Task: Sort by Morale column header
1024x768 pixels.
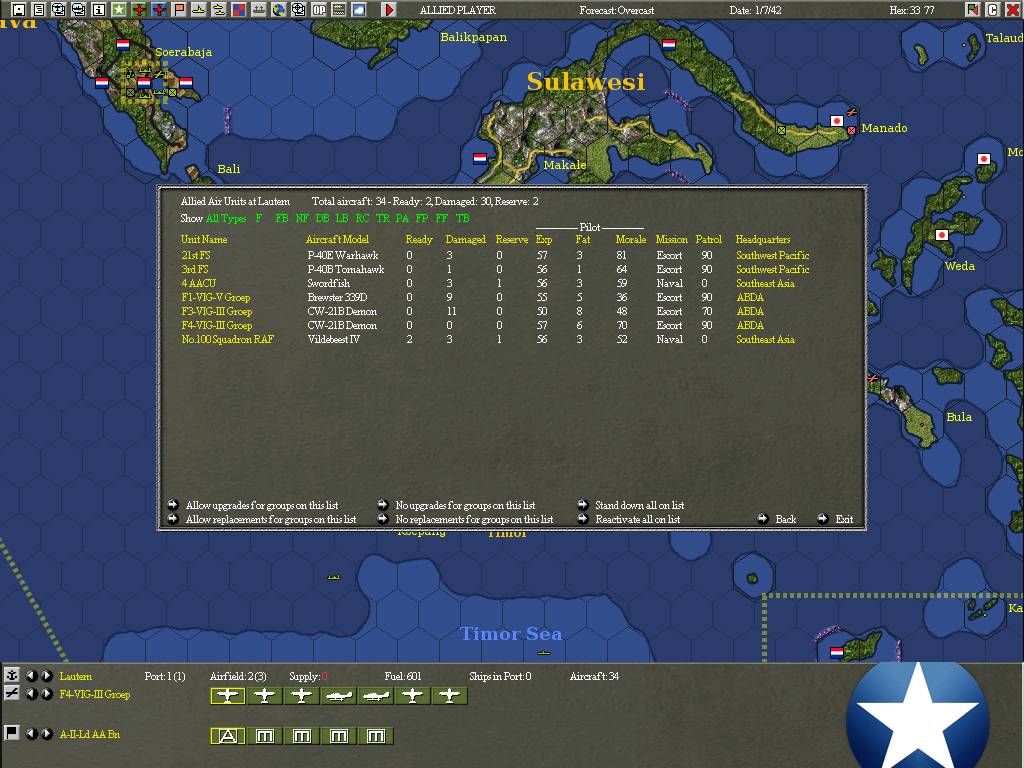Action: pyautogui.click(x=631, y=240)
